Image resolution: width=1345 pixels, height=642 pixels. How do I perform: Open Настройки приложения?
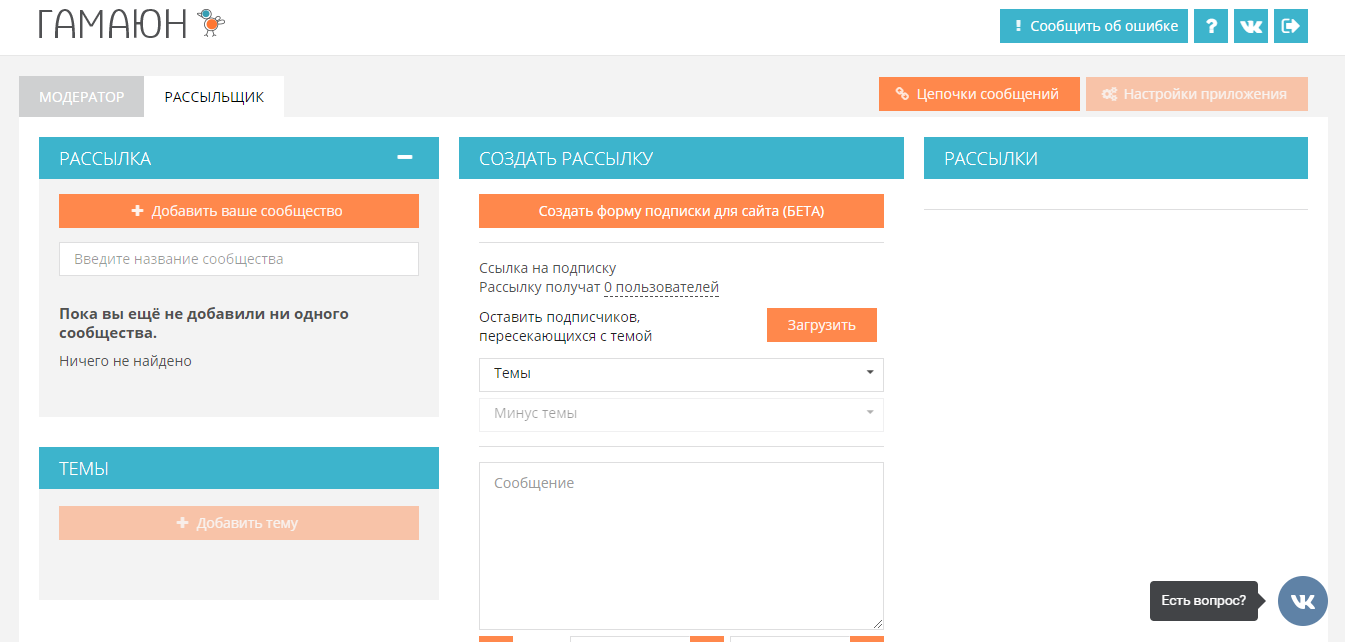click(1195, 94)
